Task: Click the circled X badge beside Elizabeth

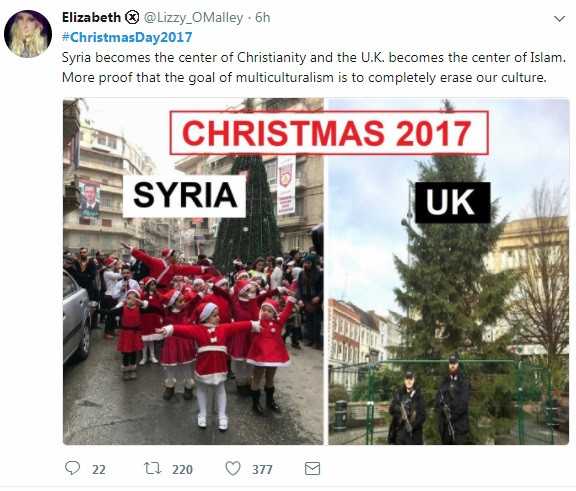Action: (x=132, y=17)
